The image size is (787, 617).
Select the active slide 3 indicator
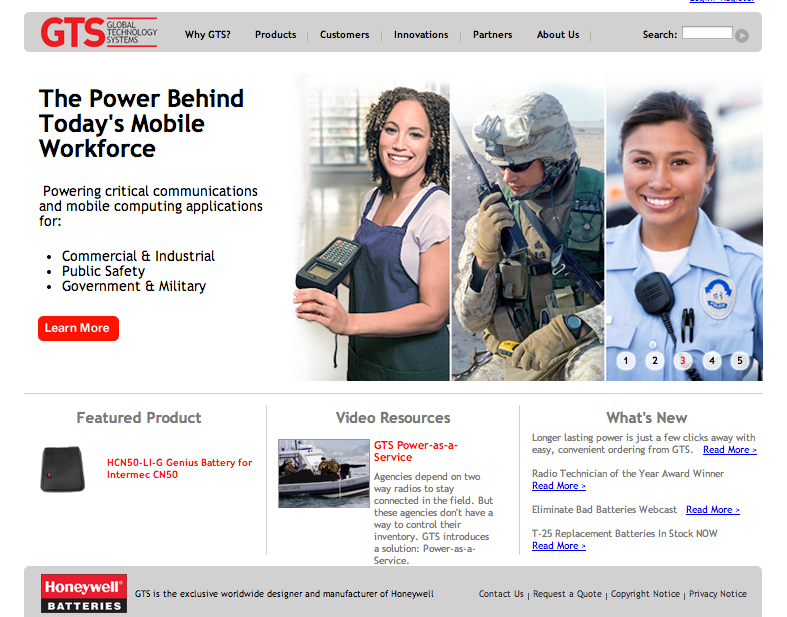(683, 360)
